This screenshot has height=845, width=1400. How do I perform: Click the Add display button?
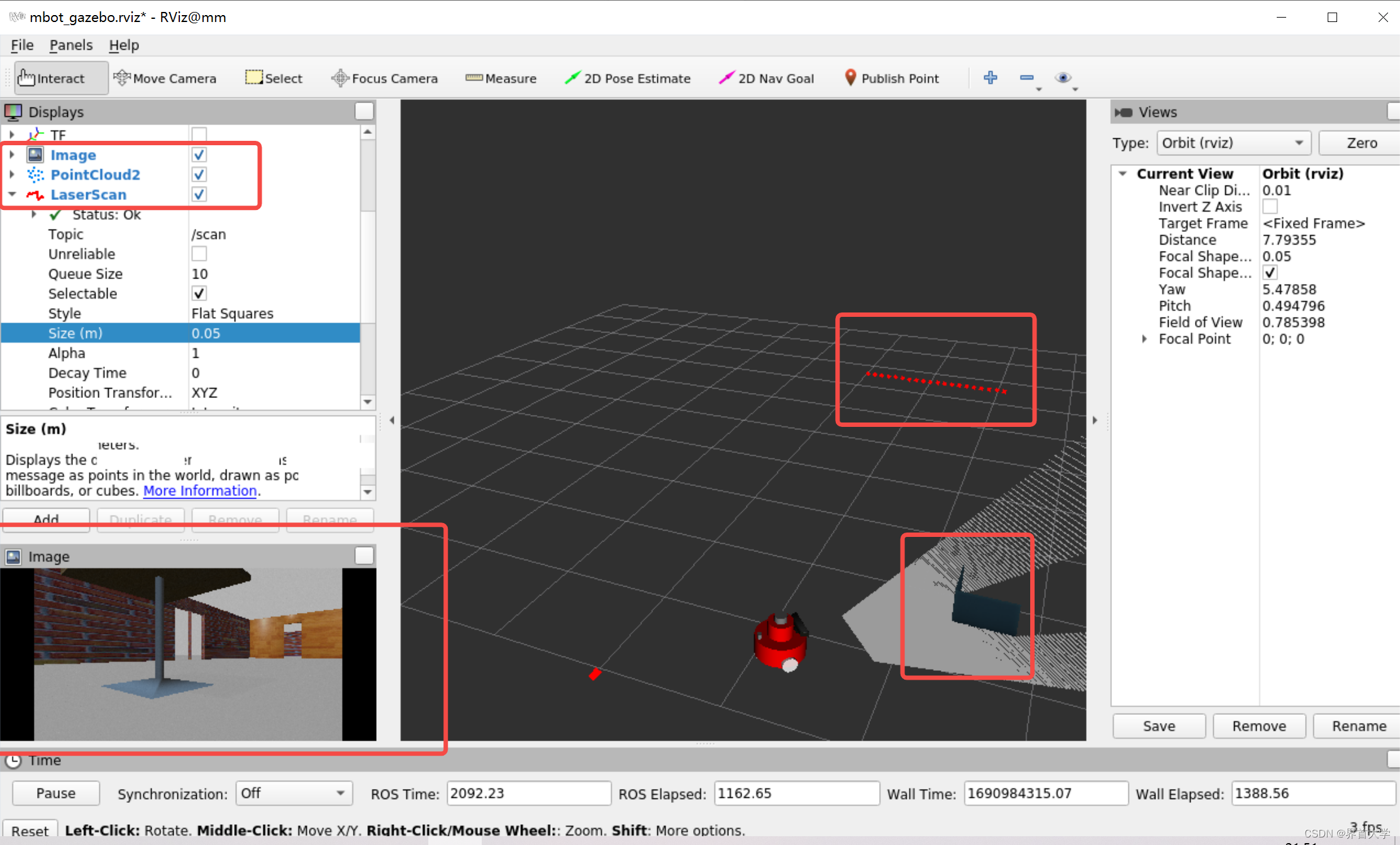tap(45, 518)
